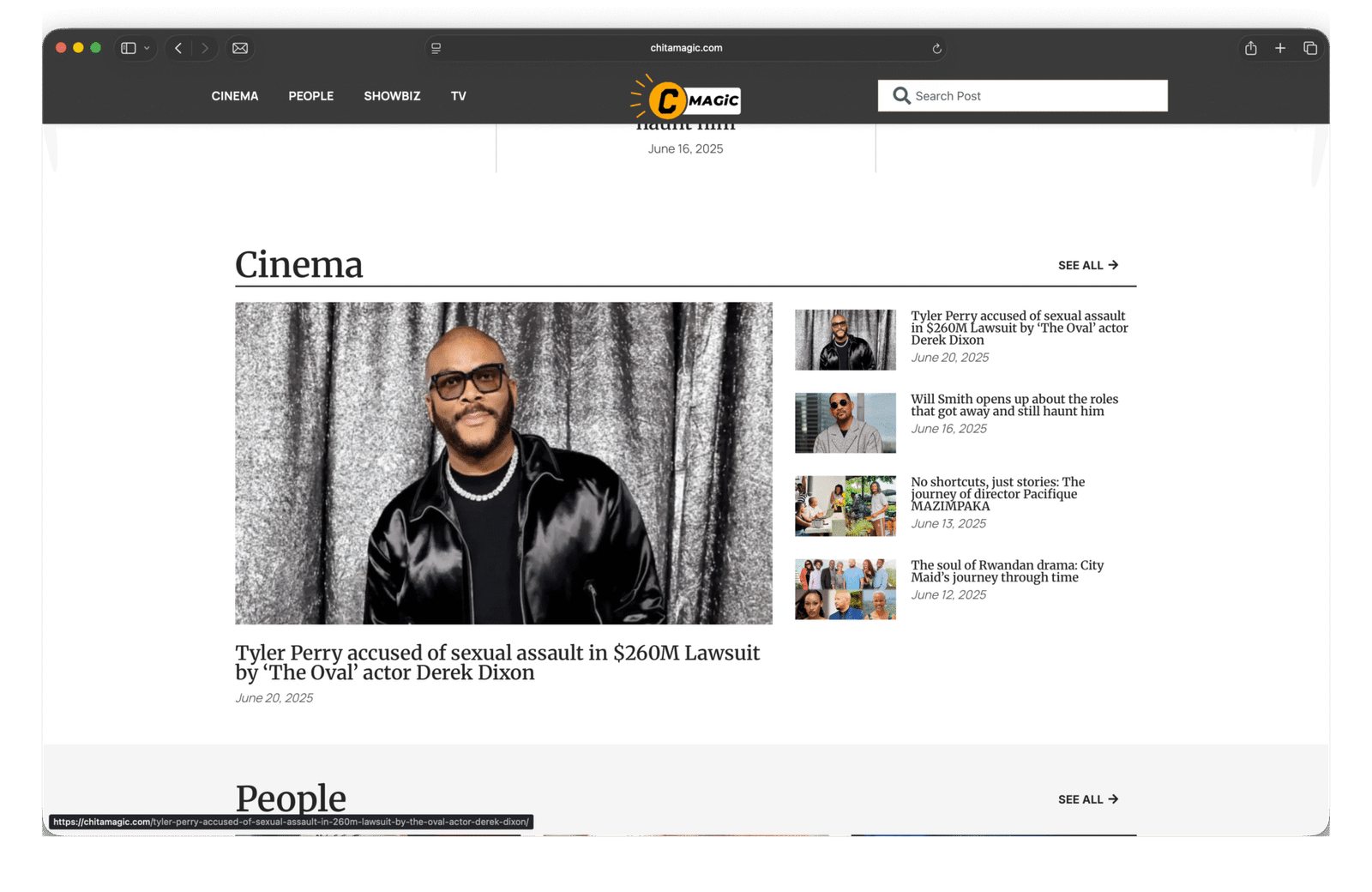Open a new tab with plus icon
The height and width of the screenshot is (892, 1372).
1280,48
